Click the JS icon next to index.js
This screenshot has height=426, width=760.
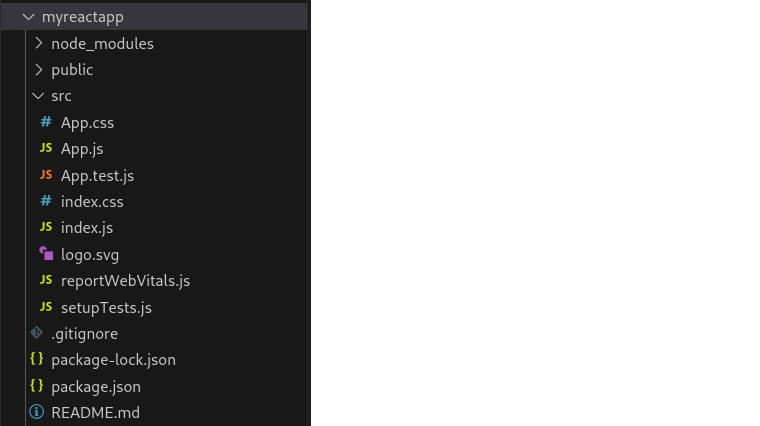(46, 227)
